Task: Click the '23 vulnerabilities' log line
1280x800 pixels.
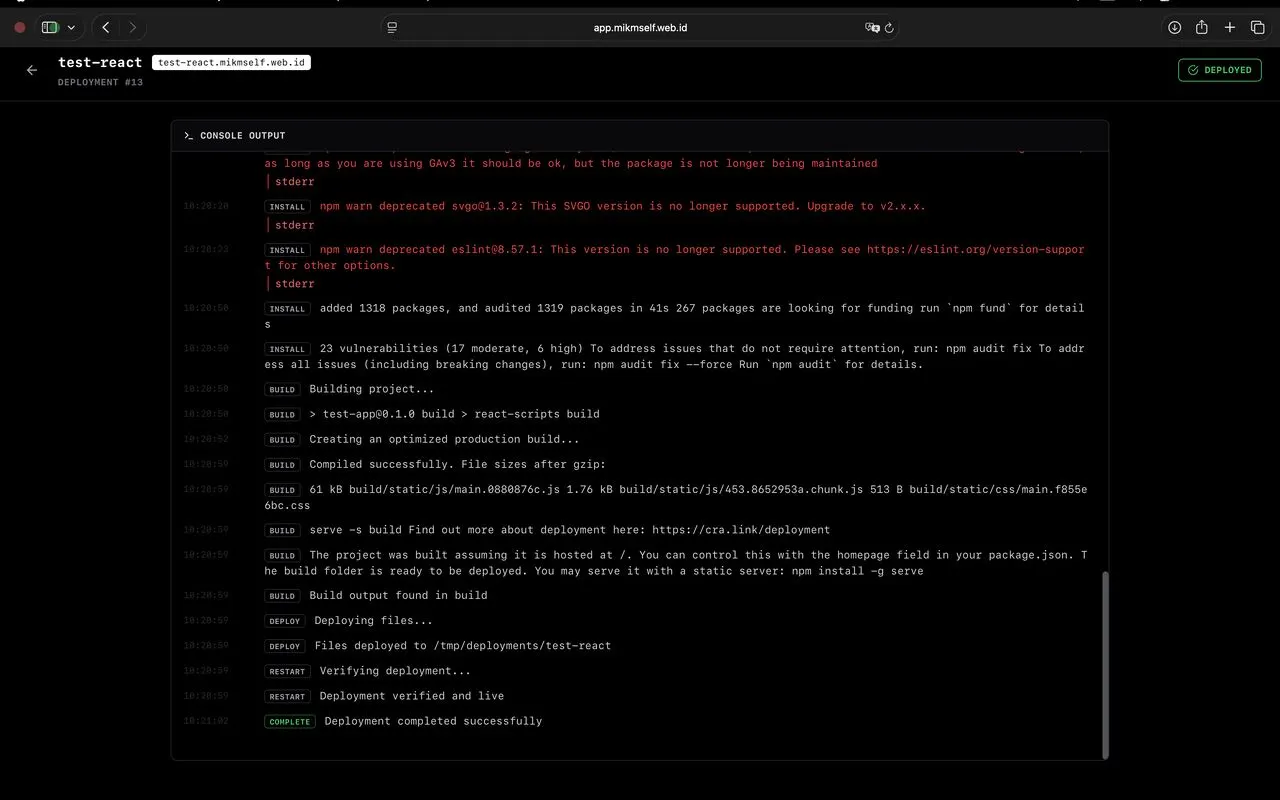Action: 674,356
